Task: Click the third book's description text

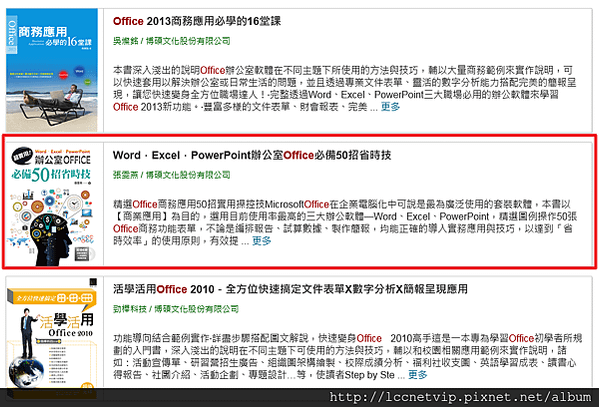Action: 347,356
